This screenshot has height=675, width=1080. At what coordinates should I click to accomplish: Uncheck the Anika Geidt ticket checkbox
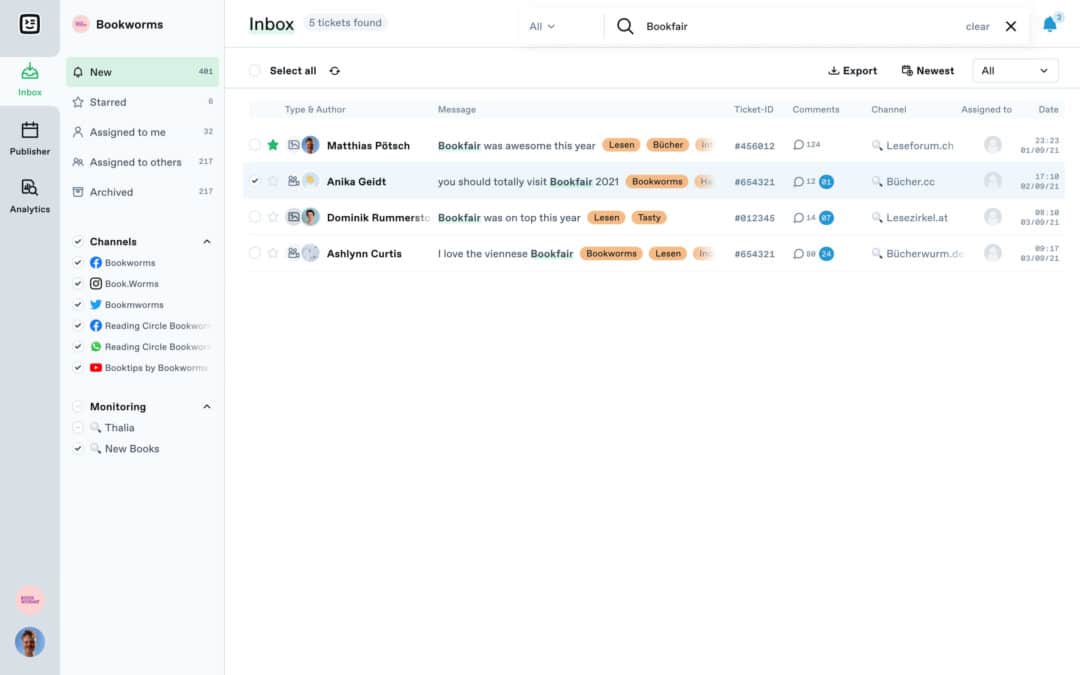tap(255, 181)
